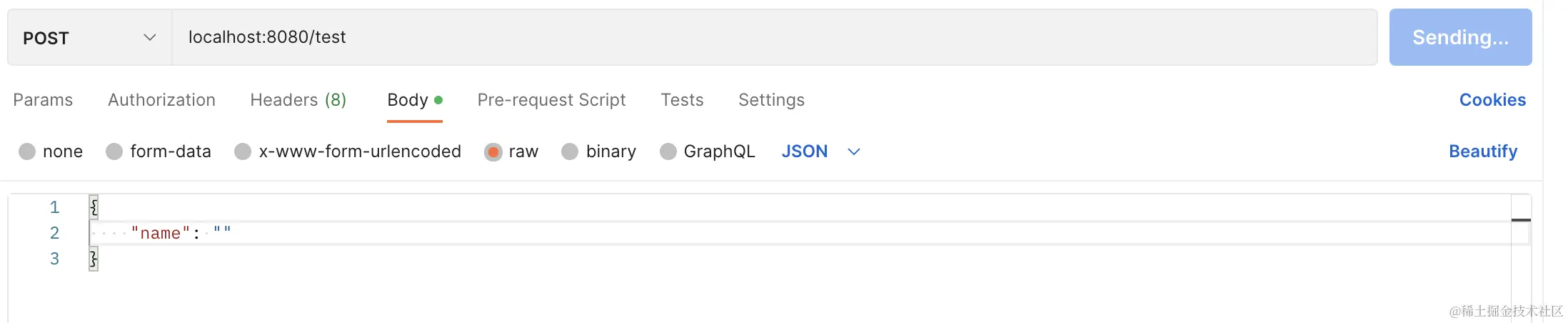Select the none body type
The image size is (1568, 323).
pyautogui.click(x=28, y=151)
